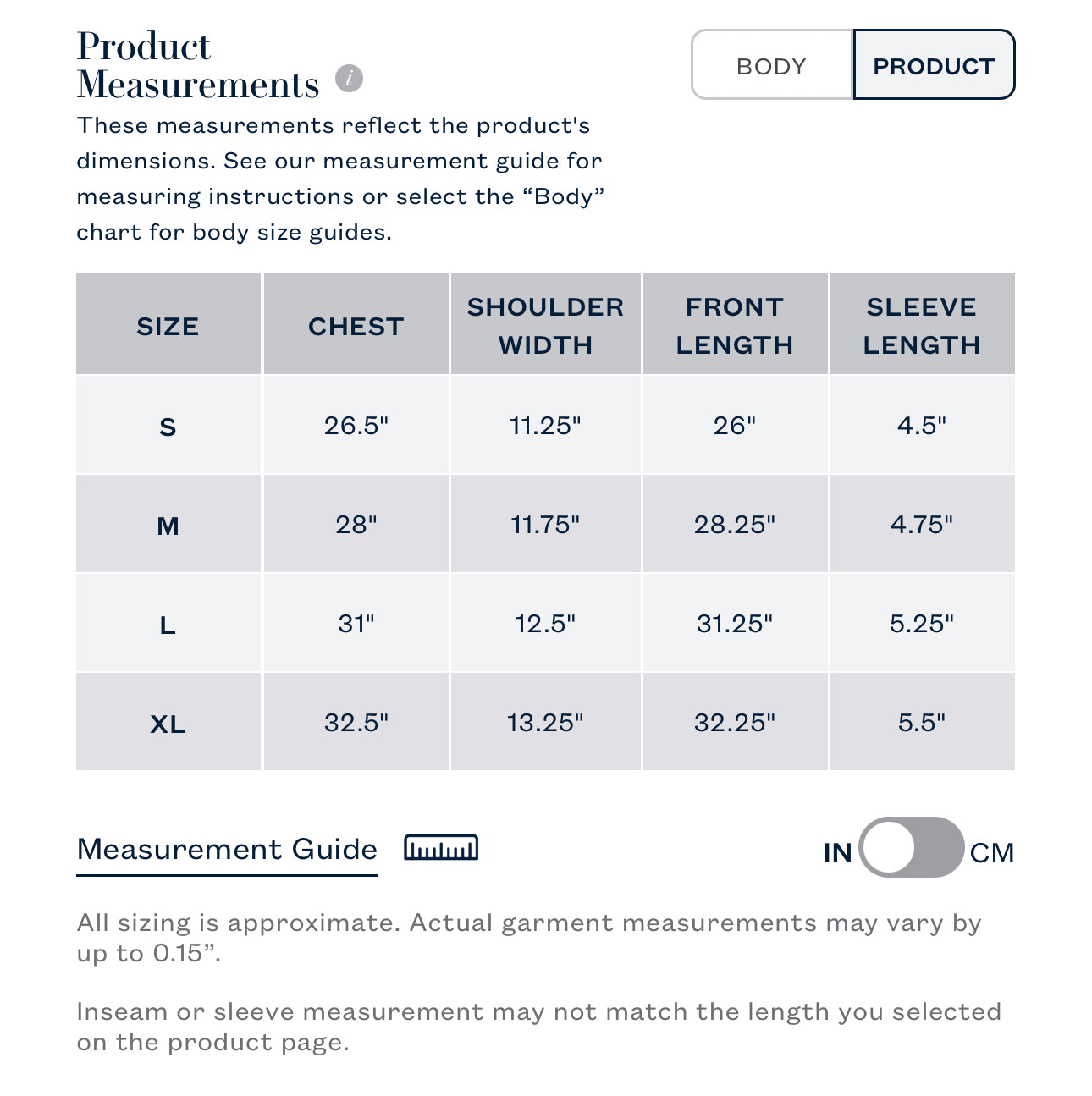Select the size S row label

pyautogui.click(x=168, y=427)
